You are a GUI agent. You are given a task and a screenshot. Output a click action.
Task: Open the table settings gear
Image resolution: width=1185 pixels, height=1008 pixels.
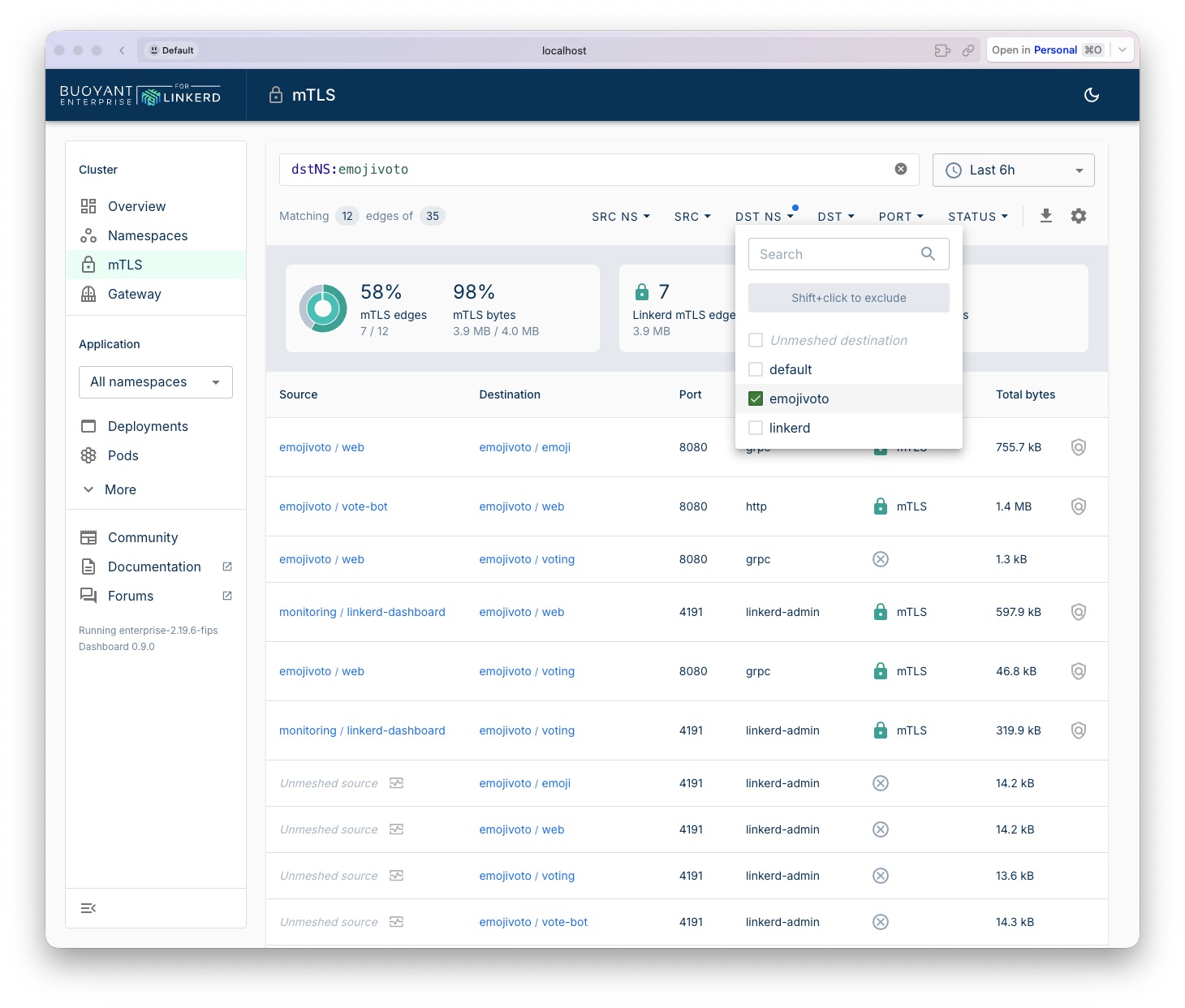tap(1079, 216)
